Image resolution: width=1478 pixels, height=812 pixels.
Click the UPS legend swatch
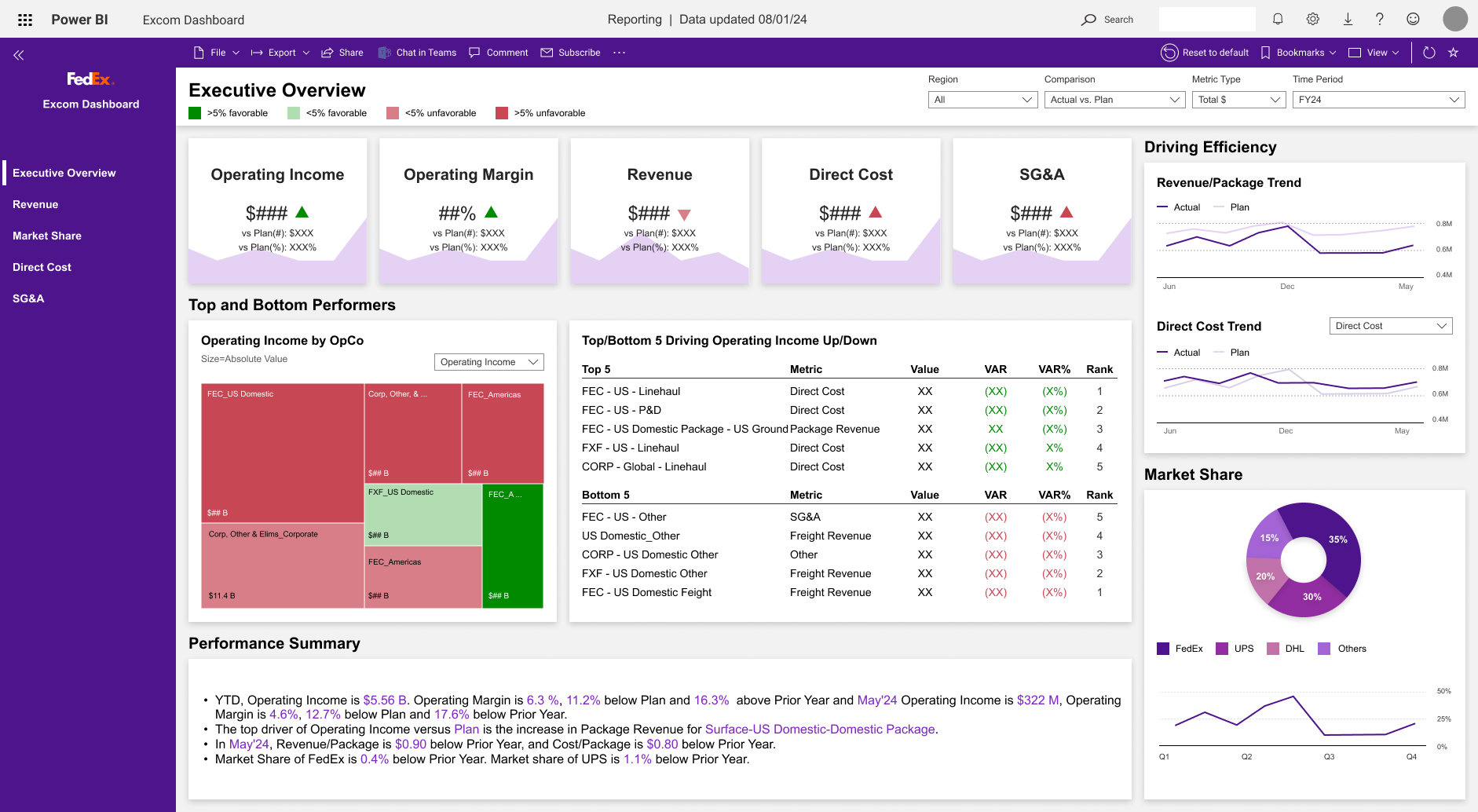click(x=1222, y=649)
